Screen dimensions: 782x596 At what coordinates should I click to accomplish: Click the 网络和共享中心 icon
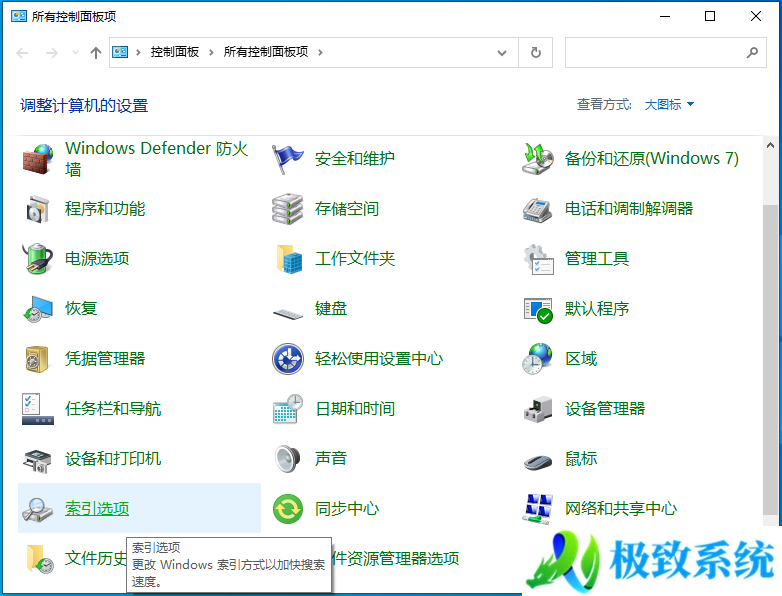(538, 508)
